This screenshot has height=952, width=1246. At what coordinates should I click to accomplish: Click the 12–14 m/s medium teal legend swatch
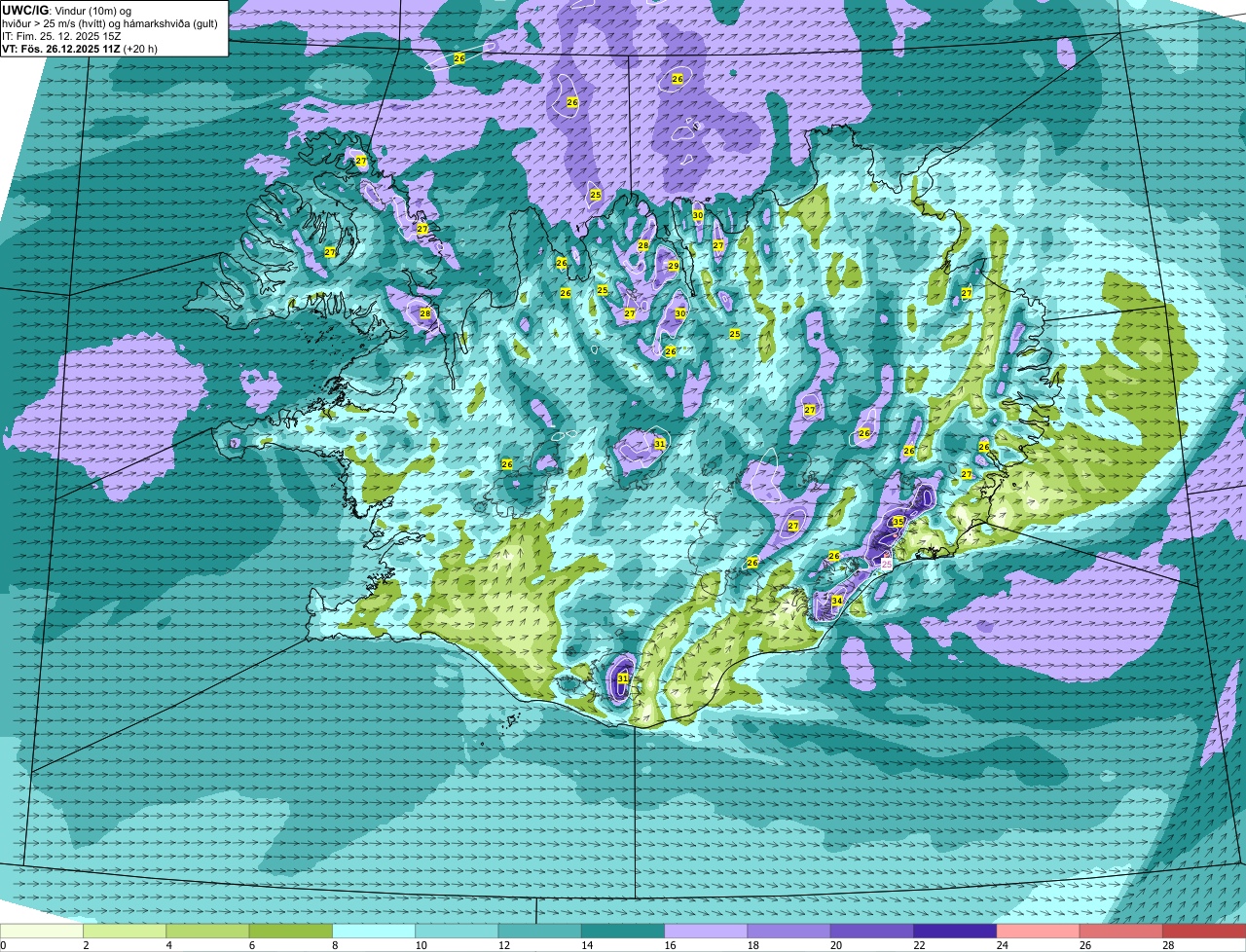[540, 932]
